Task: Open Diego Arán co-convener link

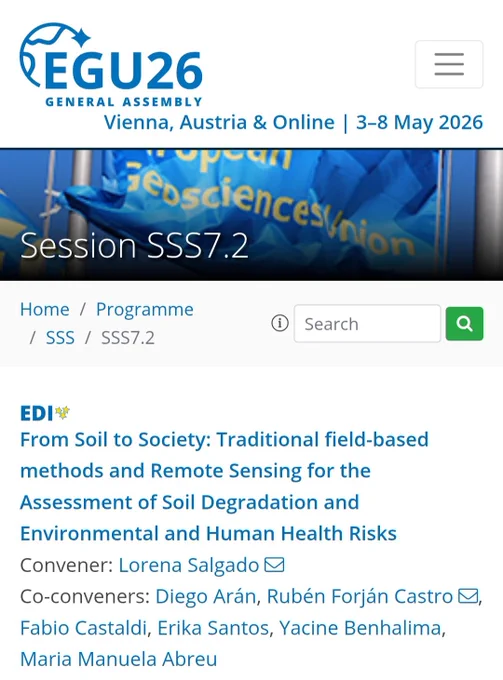Action: [x=206, y=596]
